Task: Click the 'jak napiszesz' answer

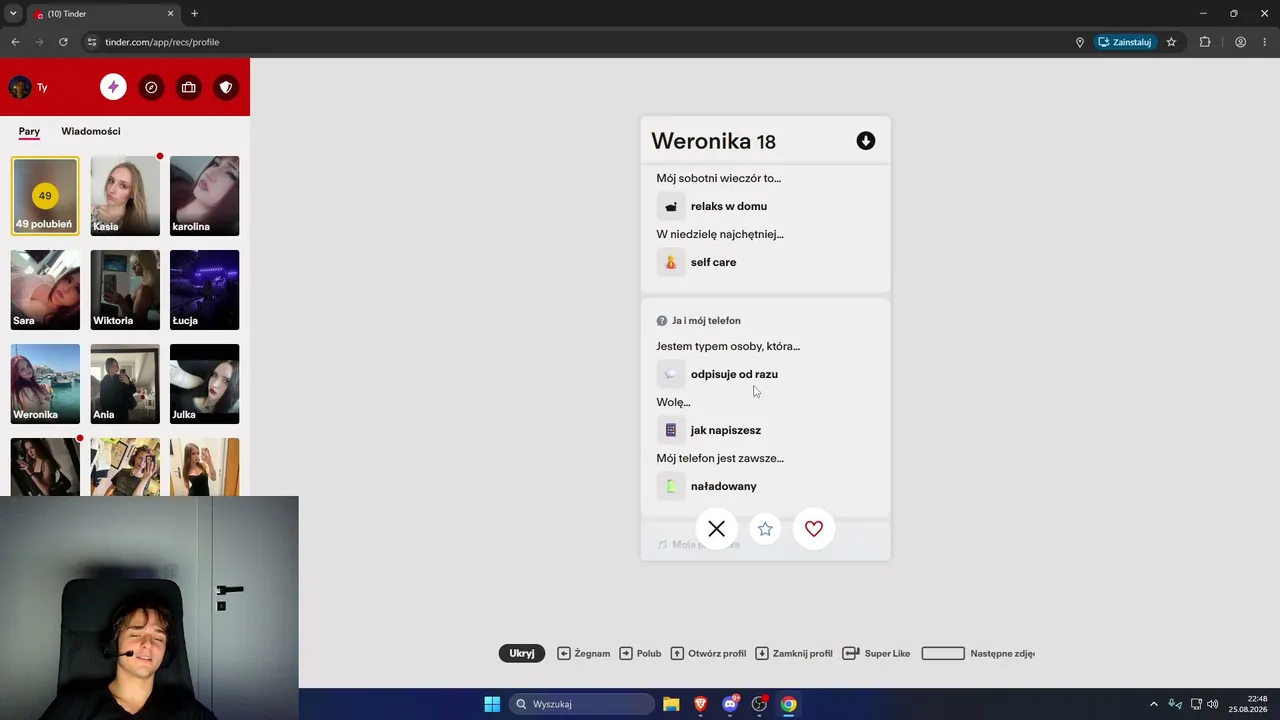Action: click(x=726, y=430)
